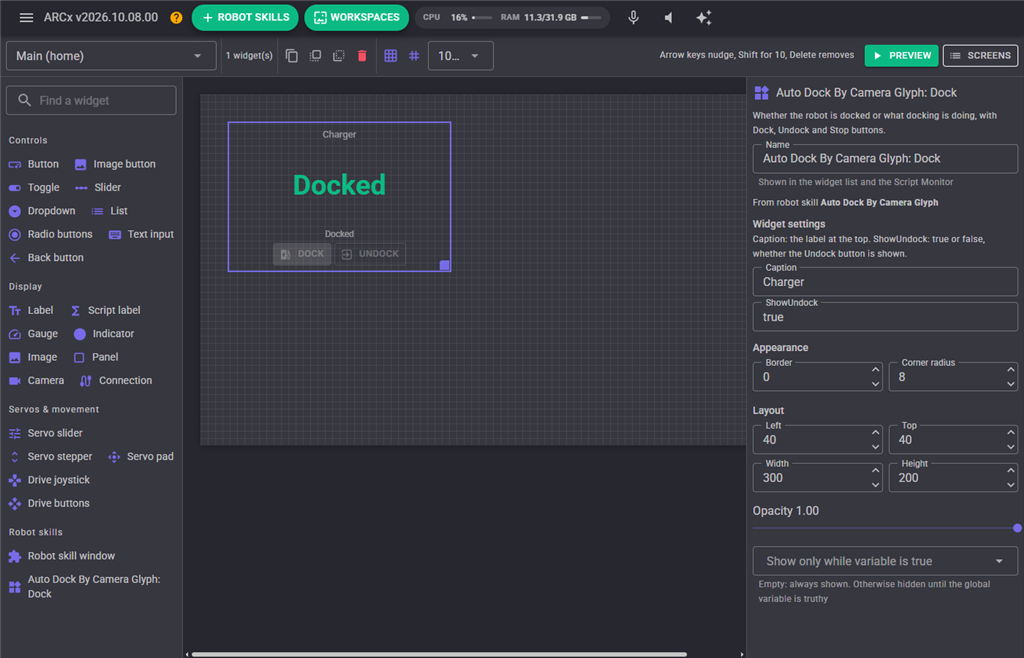Add a Drive buttons widget
1024x658 pixels.
49,504
